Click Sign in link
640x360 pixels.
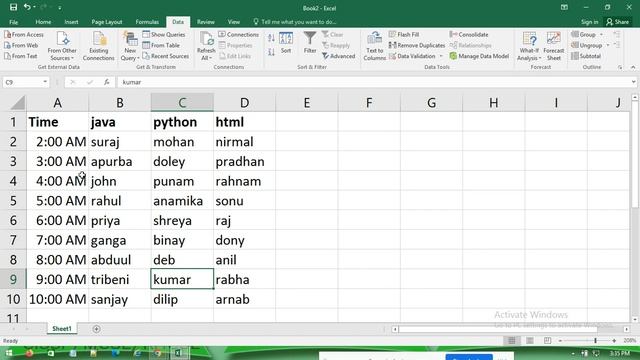point(590,22)
